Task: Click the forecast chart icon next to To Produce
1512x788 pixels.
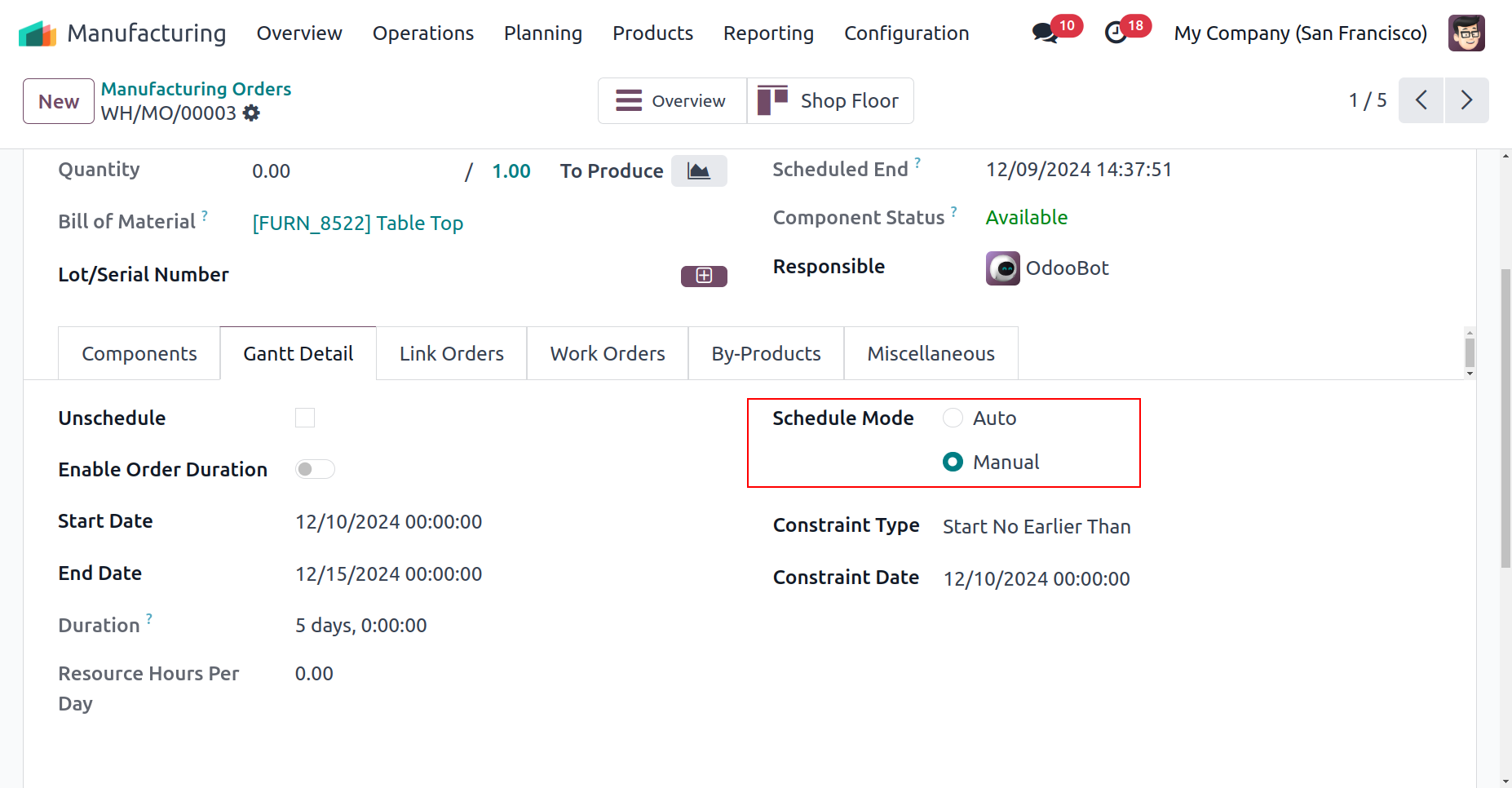Action: (699, 171)
